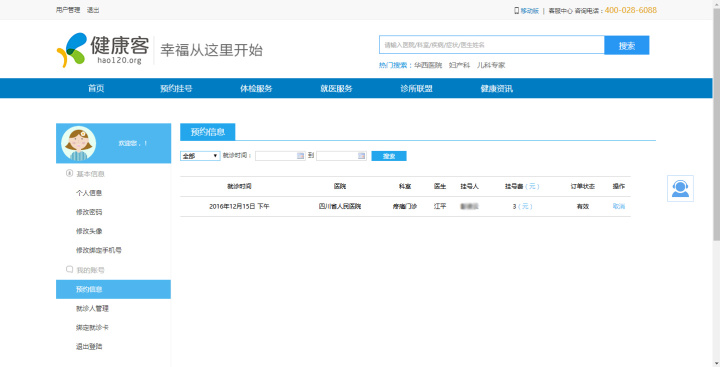Click the 我的账号 section icon

coord(70,270)
